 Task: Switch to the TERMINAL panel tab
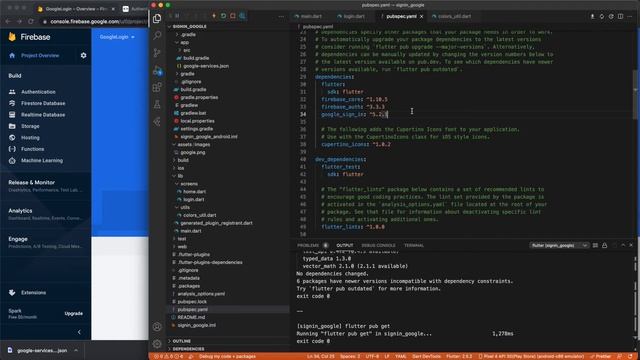414,245
